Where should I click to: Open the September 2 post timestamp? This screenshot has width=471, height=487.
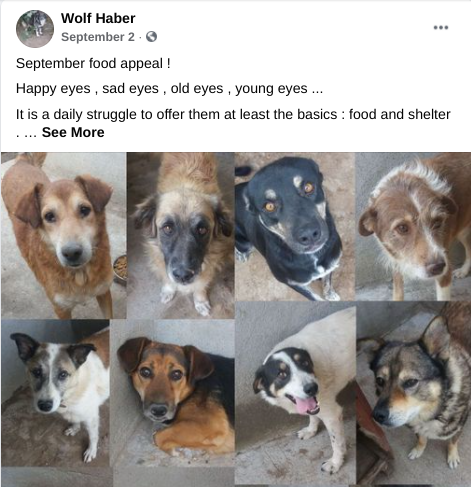[98, 37]
